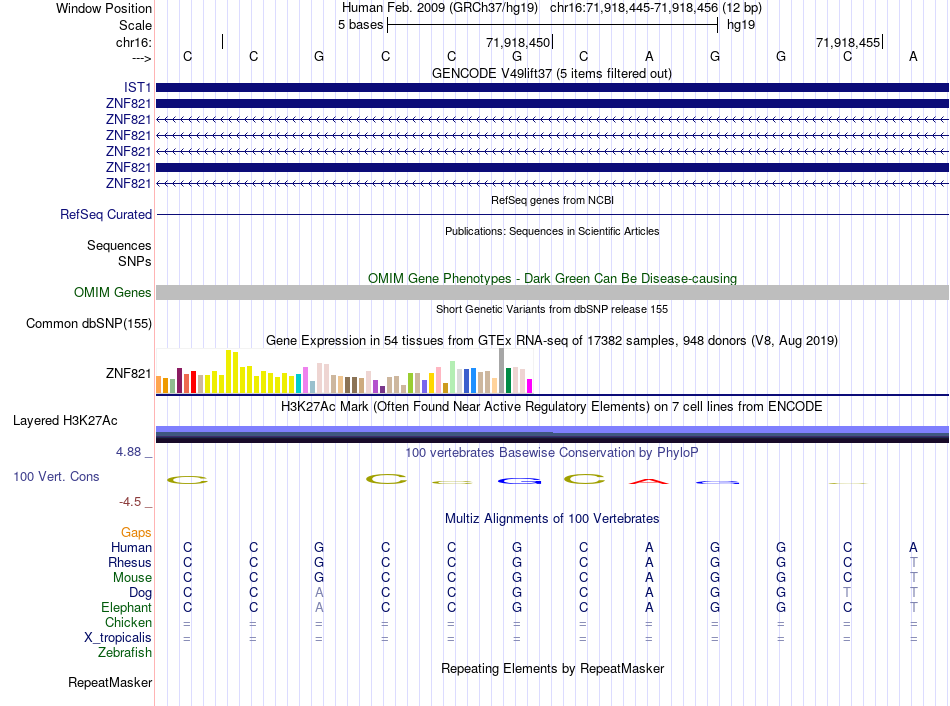
Task: Select the X_tropicalis alignment row label
Action: (118, 638)
